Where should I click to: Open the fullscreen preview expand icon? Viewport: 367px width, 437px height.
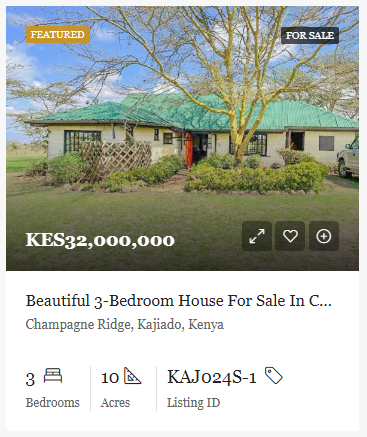[x=257, y=236]
